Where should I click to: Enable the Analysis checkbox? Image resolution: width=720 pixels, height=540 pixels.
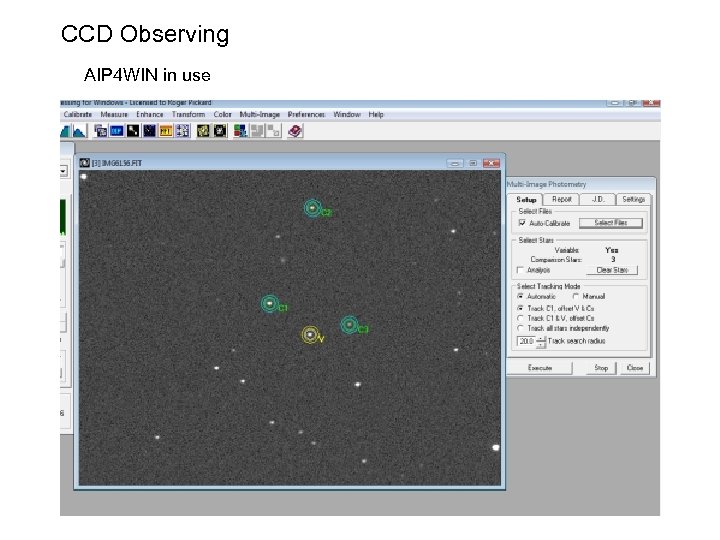(520, 270)
